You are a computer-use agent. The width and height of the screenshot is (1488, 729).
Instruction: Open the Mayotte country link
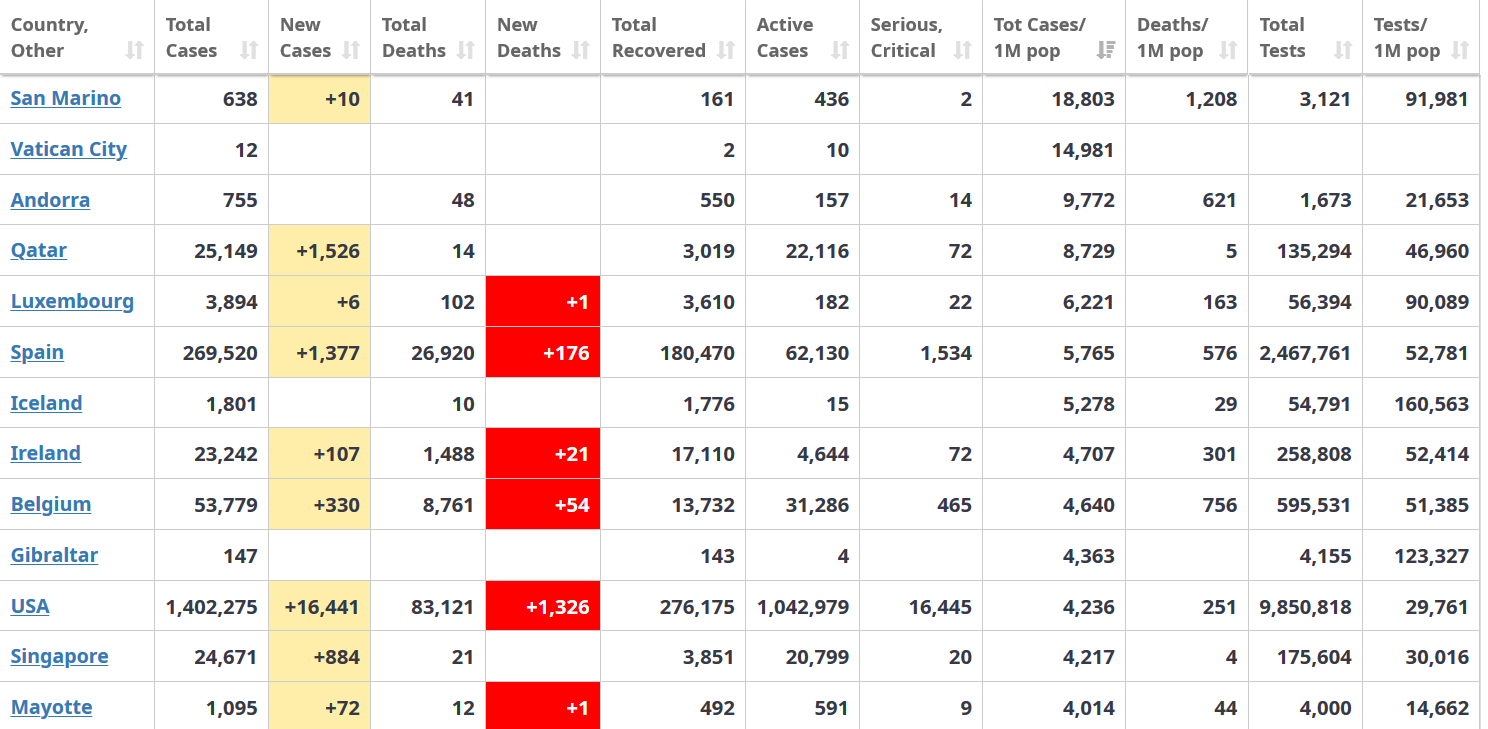point(52,707)
